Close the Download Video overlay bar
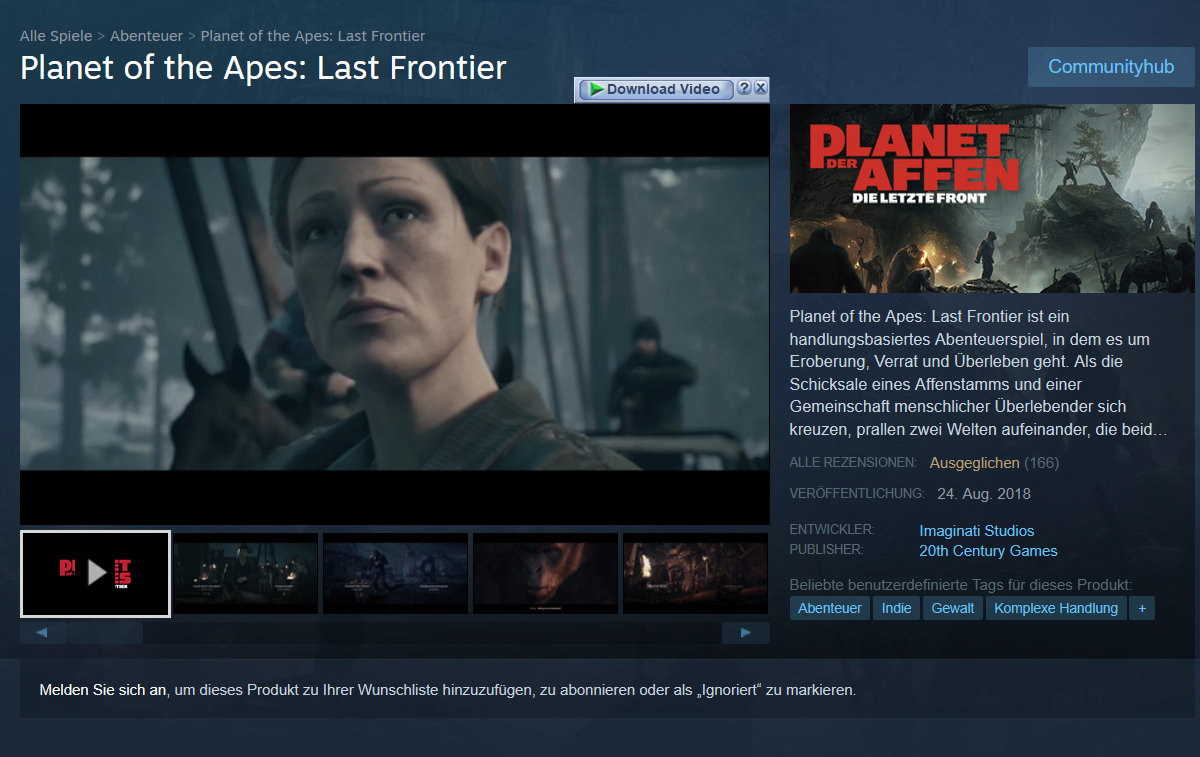Viewport: 1200px width, 757px height. tap(760, 89)
